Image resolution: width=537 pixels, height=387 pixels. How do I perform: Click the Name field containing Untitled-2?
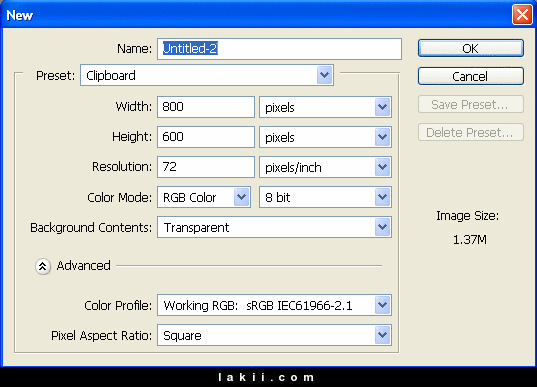[279, 49]
